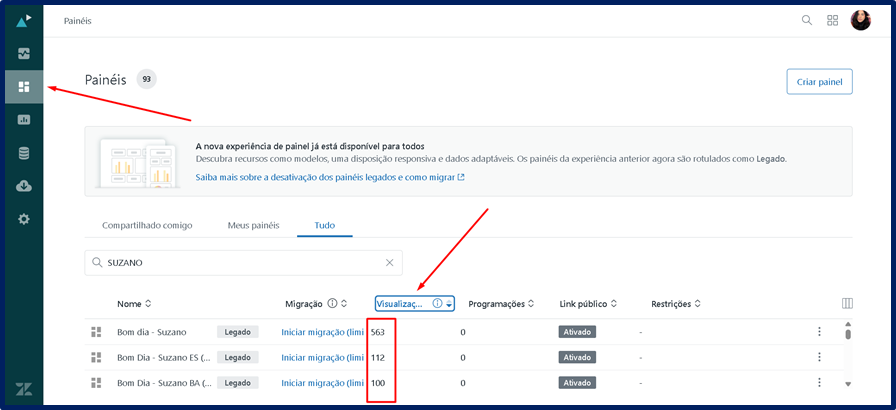
Task: Clear the SUZANO search with the X icon
Action: pos(390,263)
